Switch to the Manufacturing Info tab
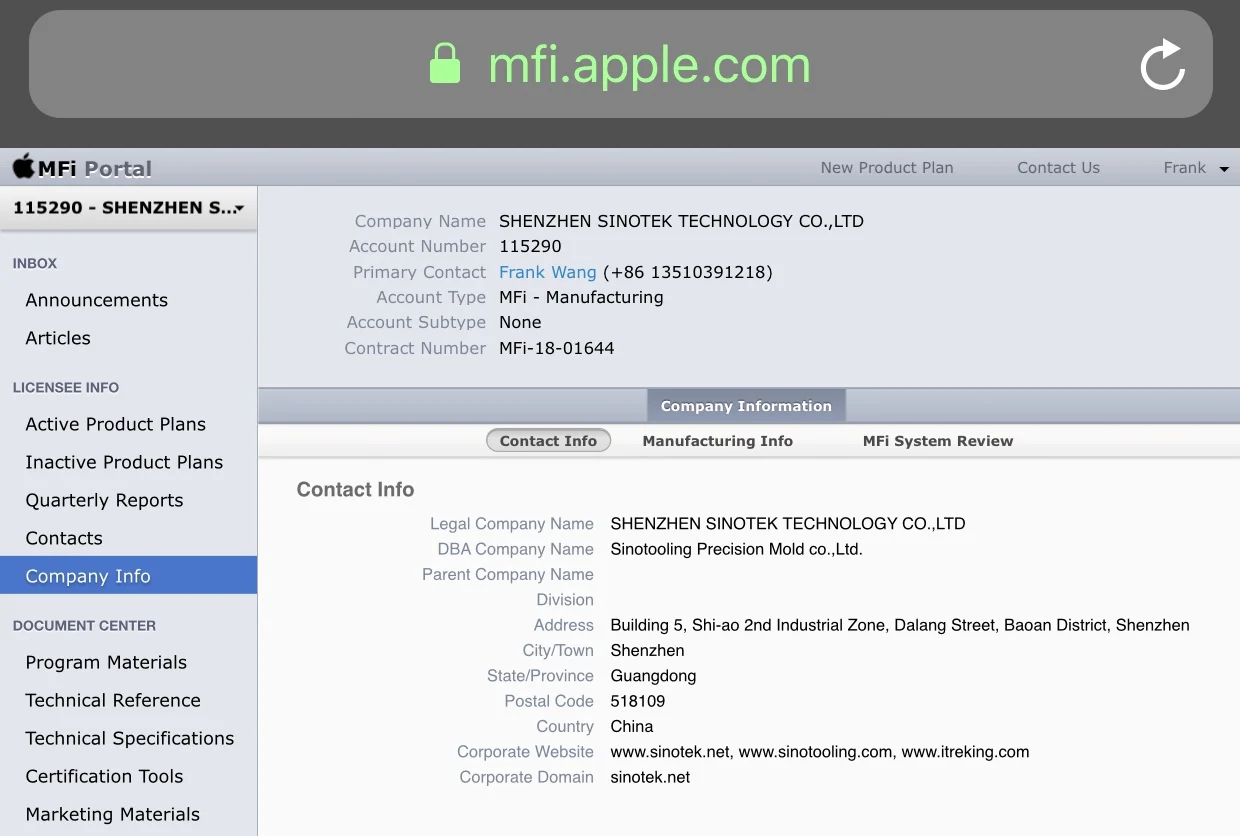The width and height of the screenshot is (1240, 836). tap(717, 441)
